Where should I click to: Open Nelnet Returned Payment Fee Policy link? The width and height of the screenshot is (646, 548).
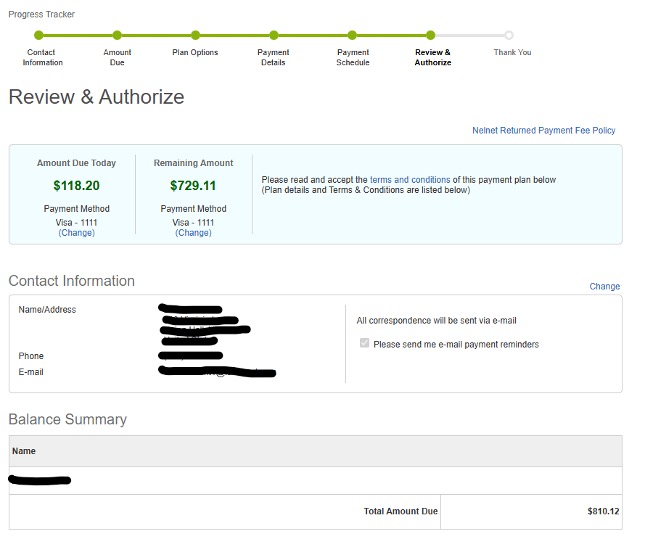coord(543,131)
